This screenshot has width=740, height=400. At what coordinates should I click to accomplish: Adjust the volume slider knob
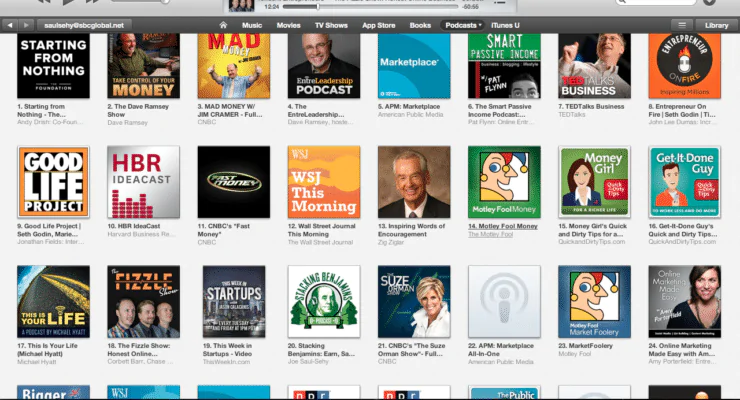click(x=165, y=2)
